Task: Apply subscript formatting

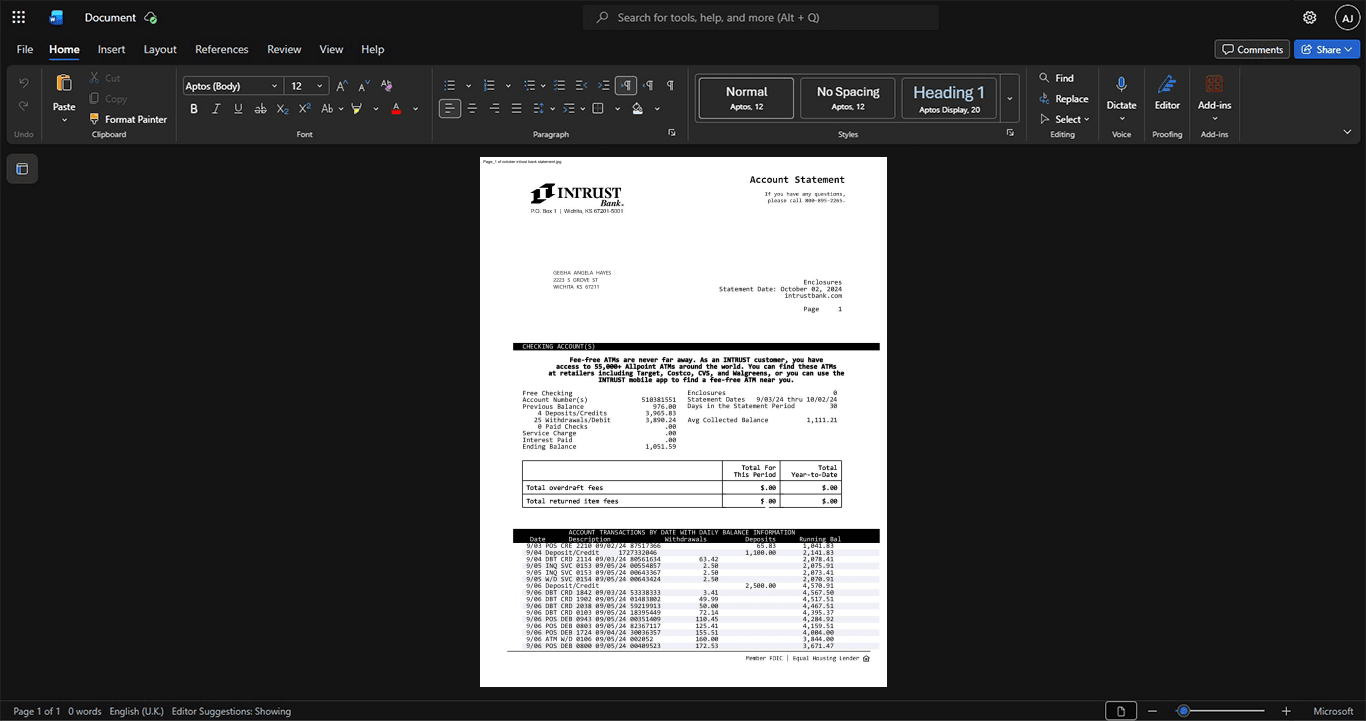Action: point(283,109)
